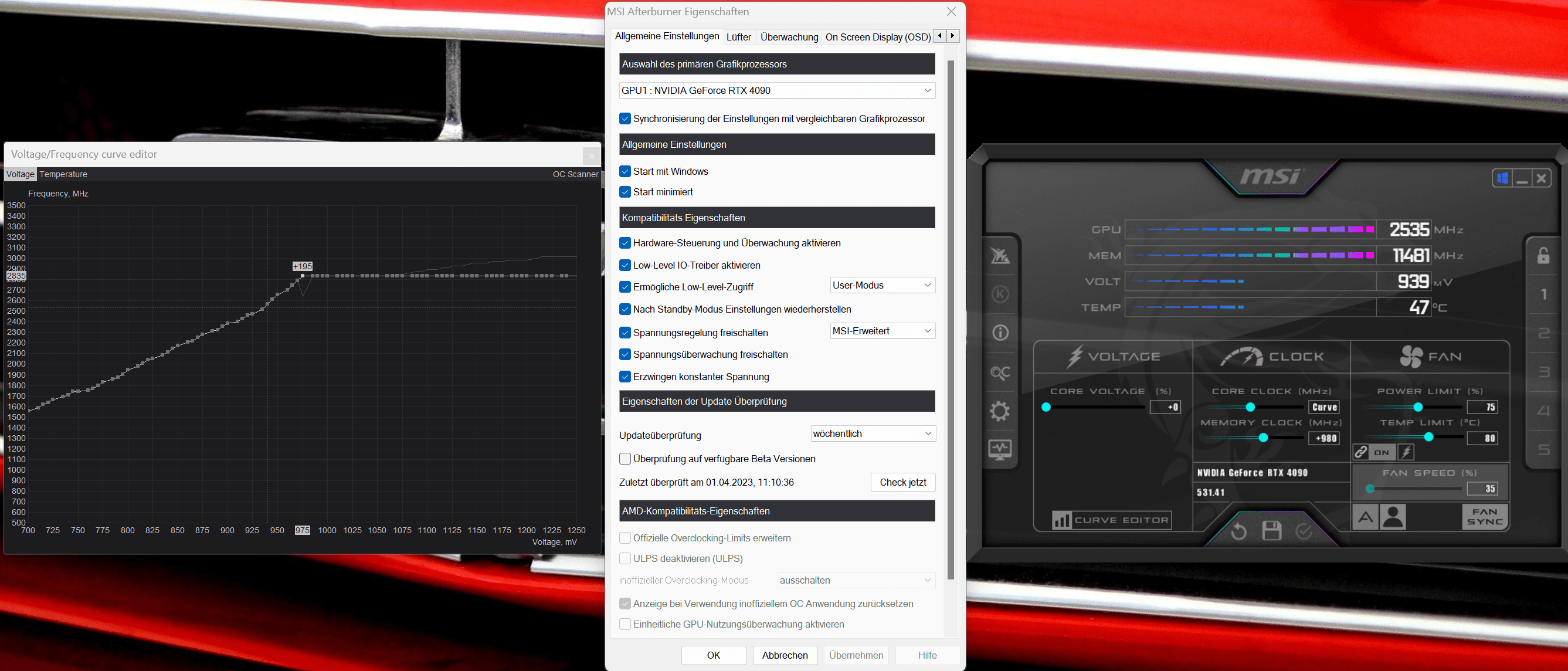1568x671 pixels.
Task: Click the profile lock icon
Action: click(x=1543, y=255)
